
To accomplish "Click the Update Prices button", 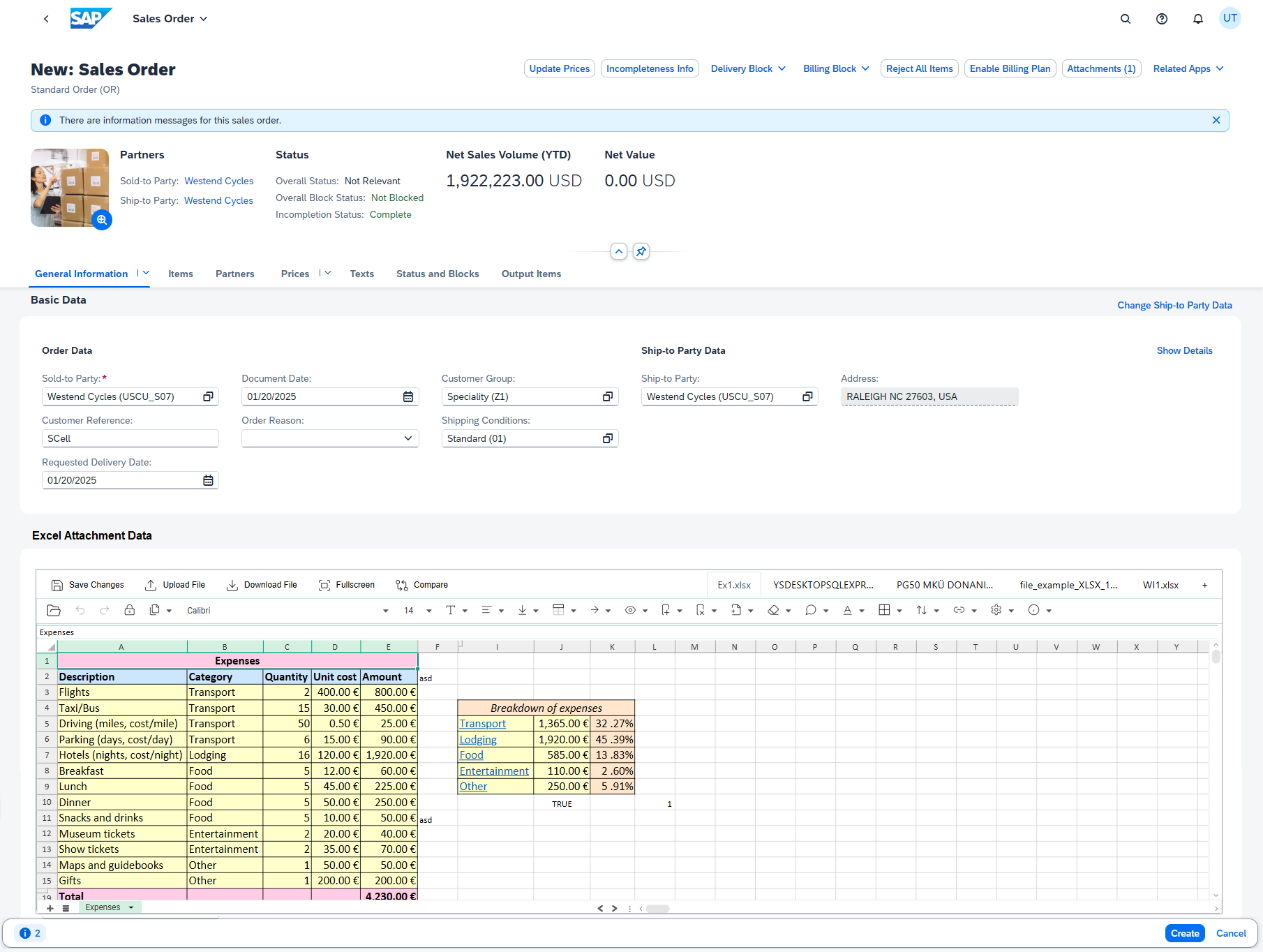I will tap(560, 68).
